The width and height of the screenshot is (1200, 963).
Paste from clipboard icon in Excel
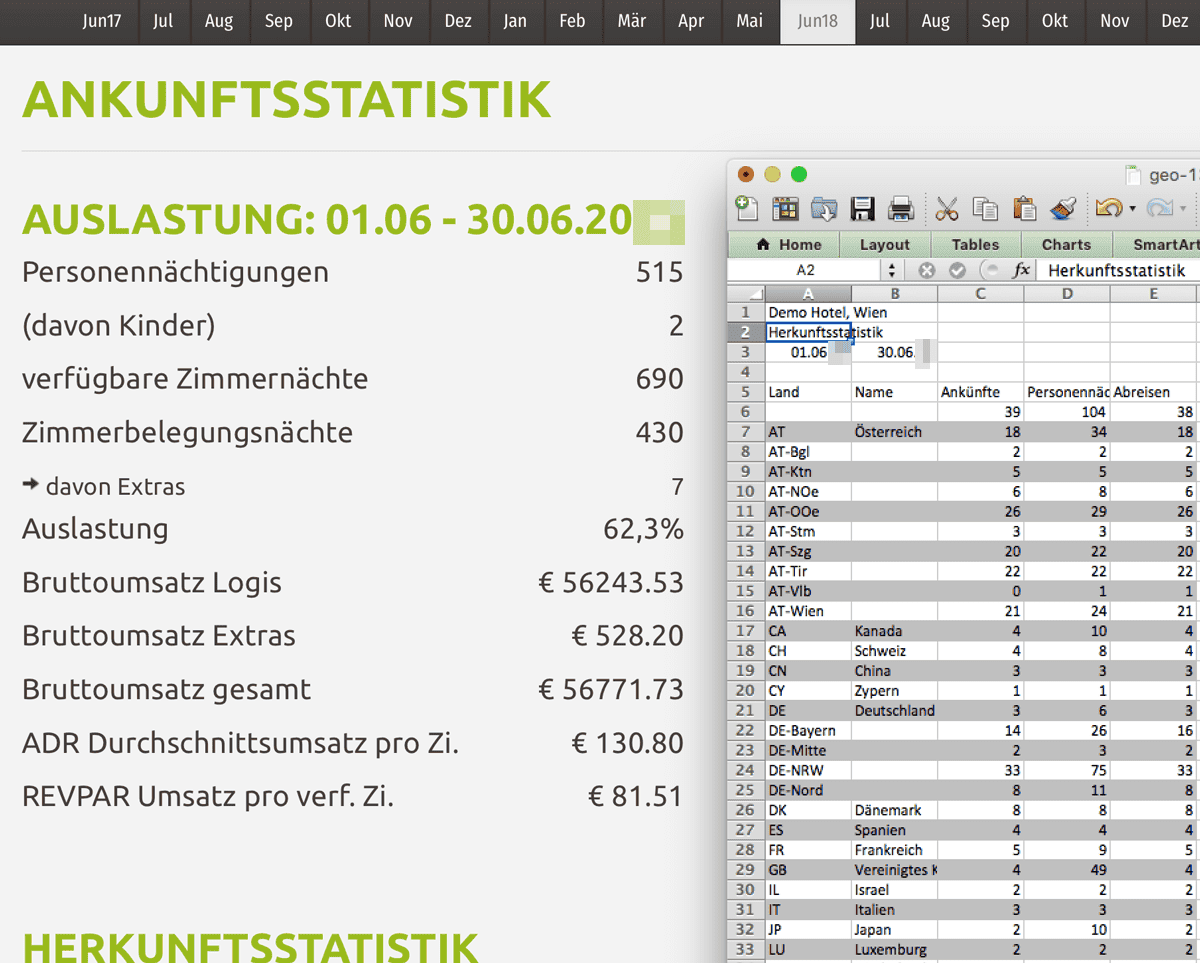pyautogui.click(x=1024, y=208)
